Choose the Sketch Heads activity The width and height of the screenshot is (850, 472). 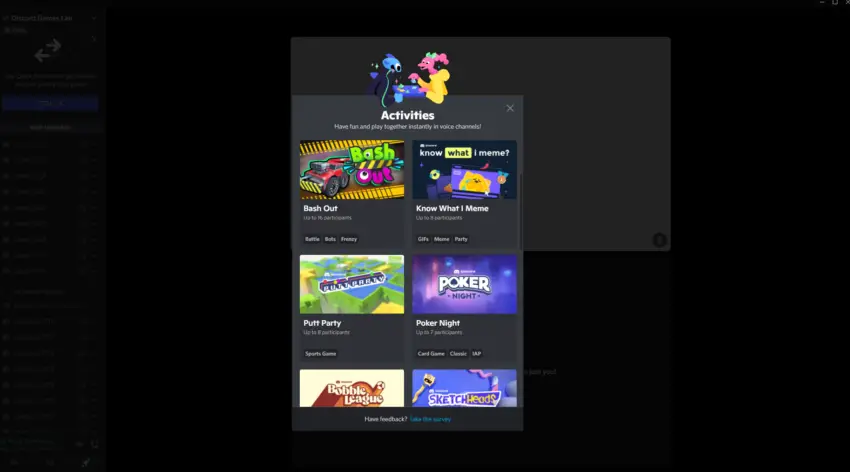464,388
